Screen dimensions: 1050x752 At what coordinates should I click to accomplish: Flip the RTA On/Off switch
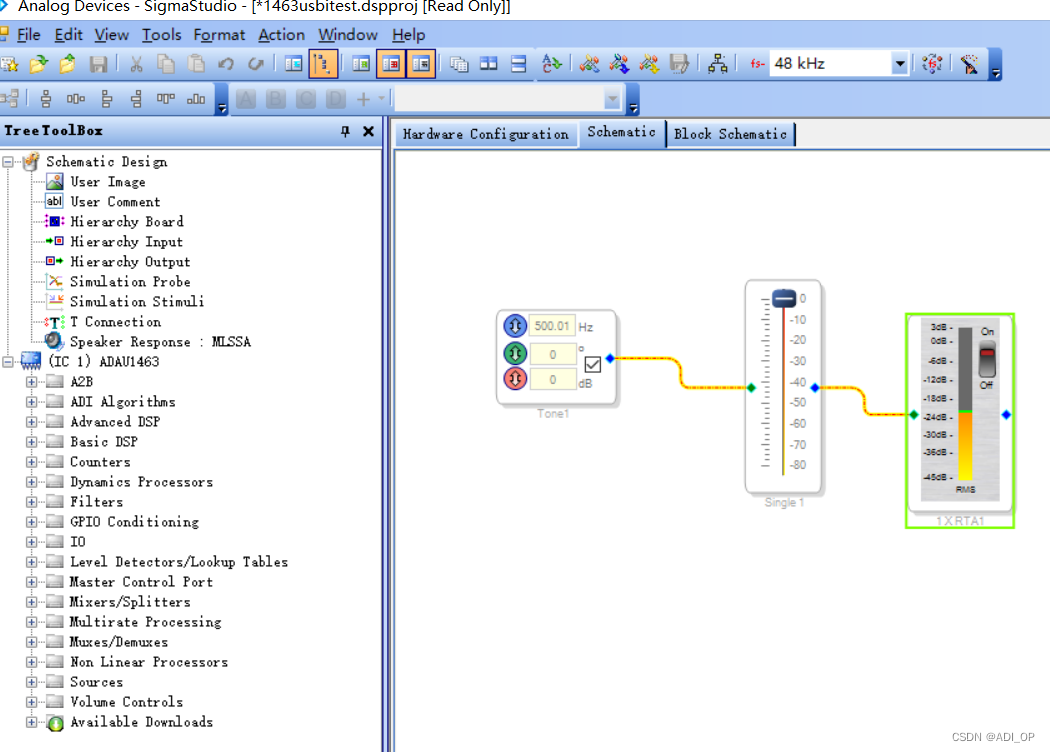tap(987, 359)
